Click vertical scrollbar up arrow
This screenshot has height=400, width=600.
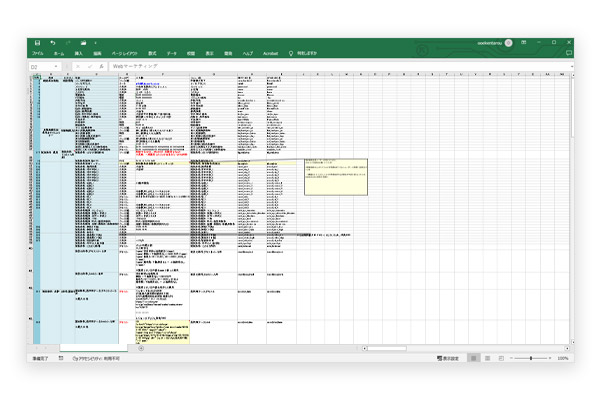pyautogui.click(x=572, y=76)
